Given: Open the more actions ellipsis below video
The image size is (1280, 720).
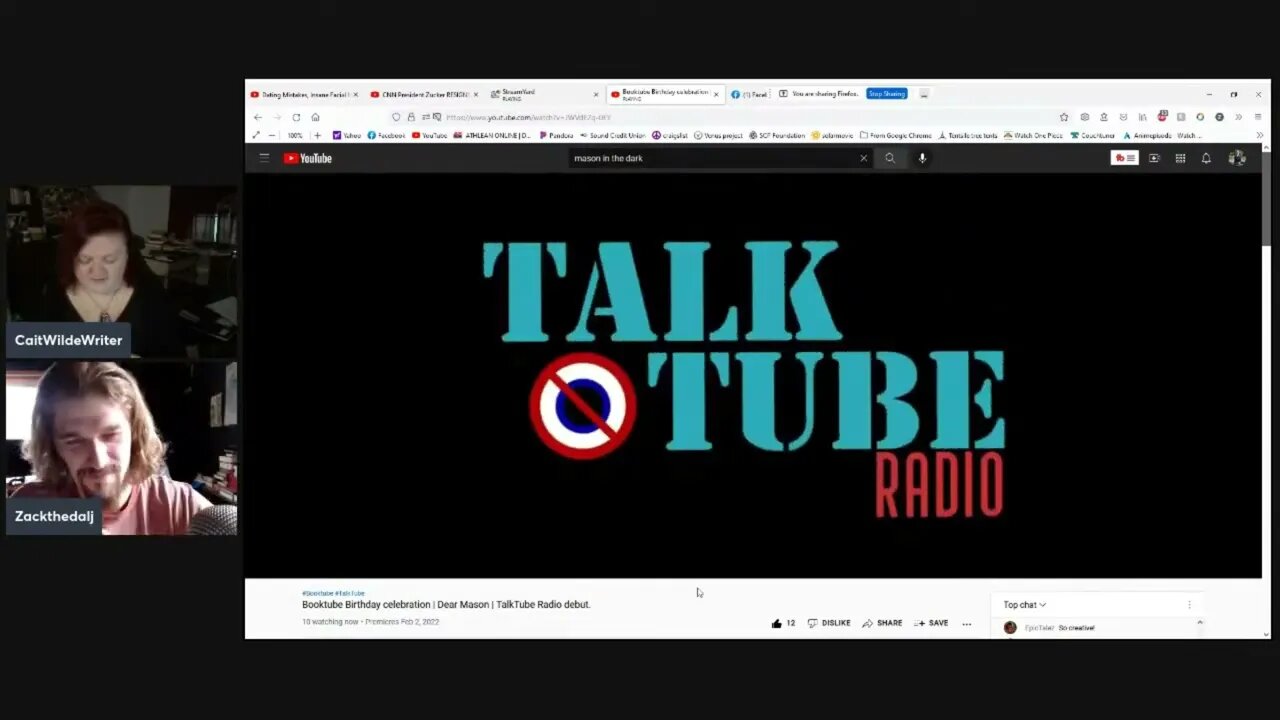Looking at the screenshot, I should coord(966,623).
